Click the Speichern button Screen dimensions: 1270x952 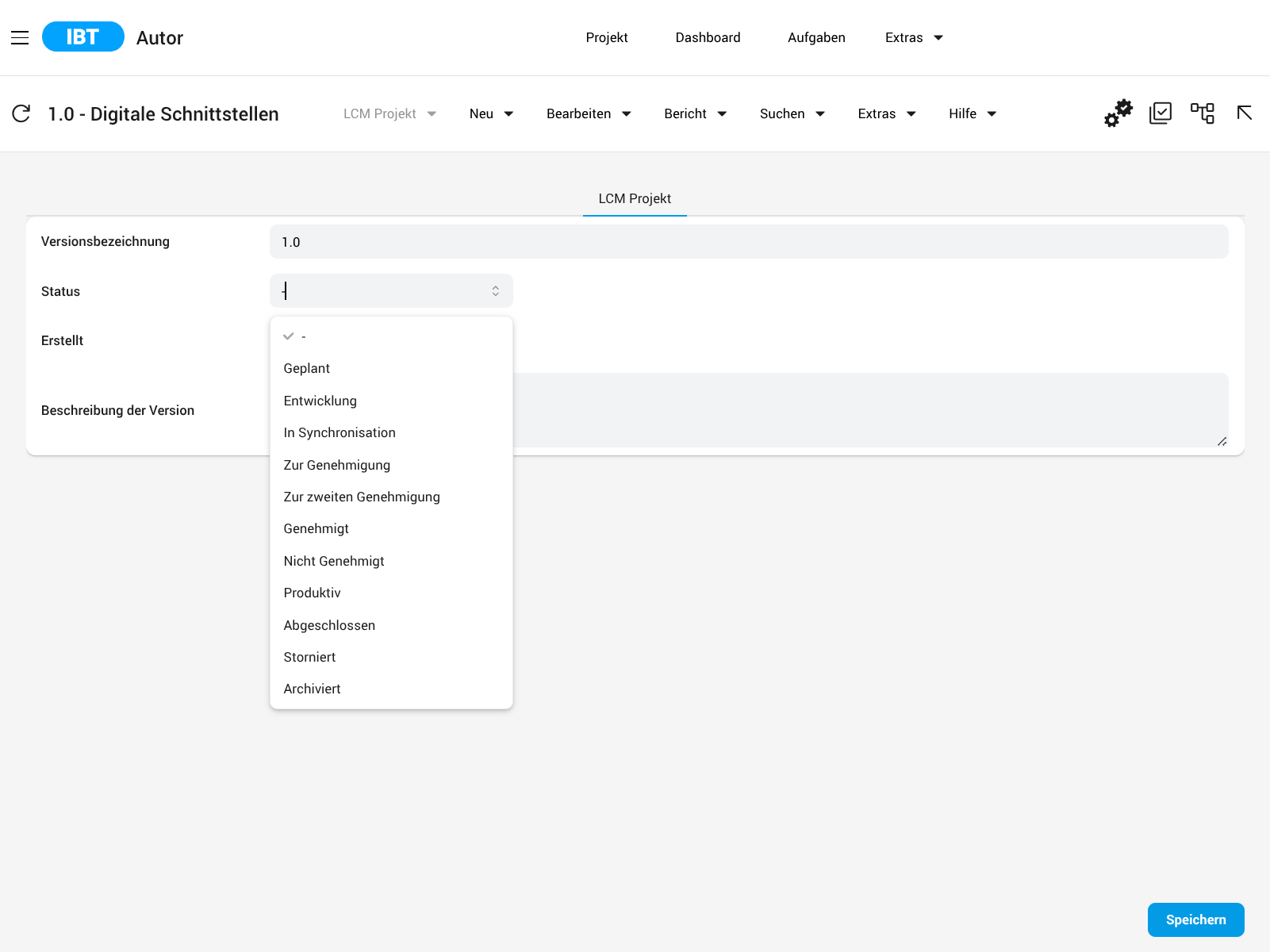[x=1195, y=919]
